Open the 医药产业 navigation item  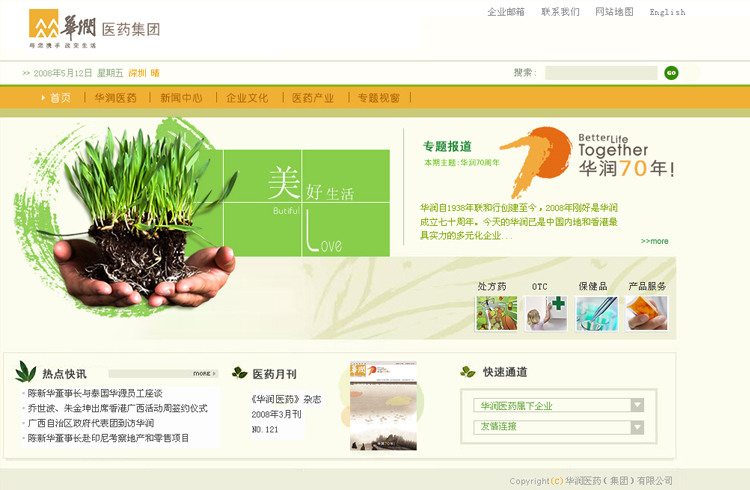coord(313,98)
